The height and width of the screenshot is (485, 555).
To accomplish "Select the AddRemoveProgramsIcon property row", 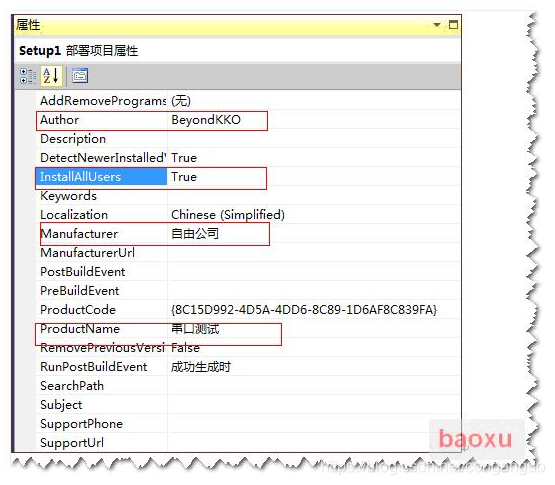I will (248, 101).
